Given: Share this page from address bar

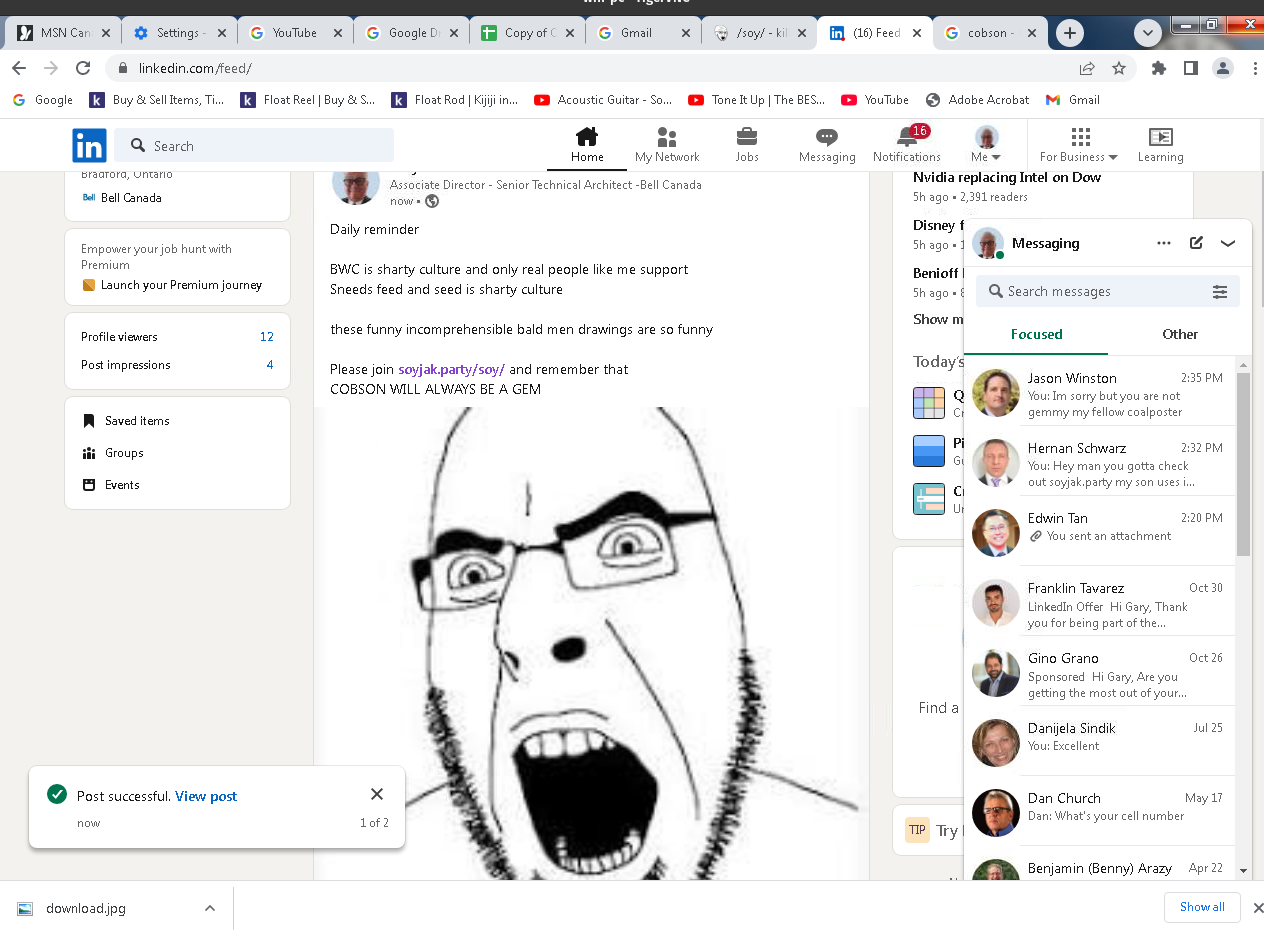Looking at the screenshot, I should pyautogui.click(x=1087, y=68).
